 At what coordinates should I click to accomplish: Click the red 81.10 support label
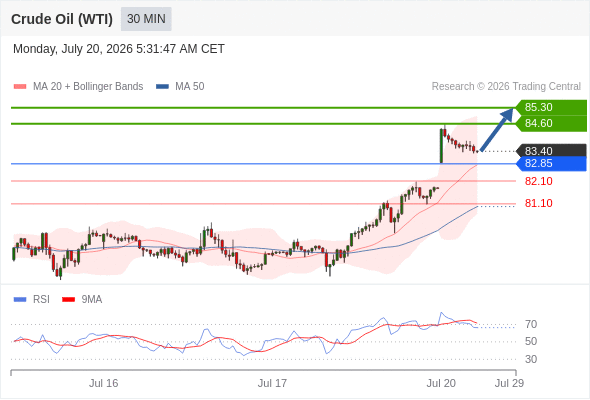pyautogui.click(x=539, y=203)
